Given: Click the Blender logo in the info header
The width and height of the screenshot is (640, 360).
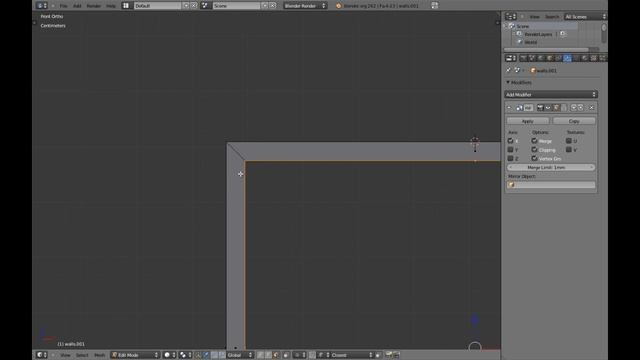Looking at the screenshot, I should tap(338, 6).
